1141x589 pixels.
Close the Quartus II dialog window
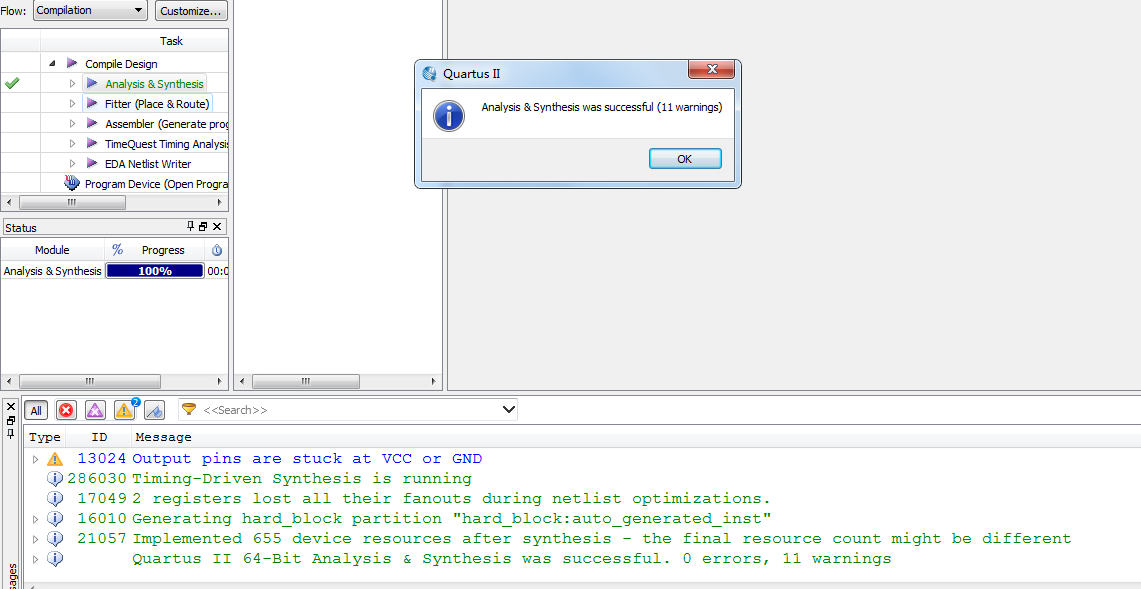point(711,71)
